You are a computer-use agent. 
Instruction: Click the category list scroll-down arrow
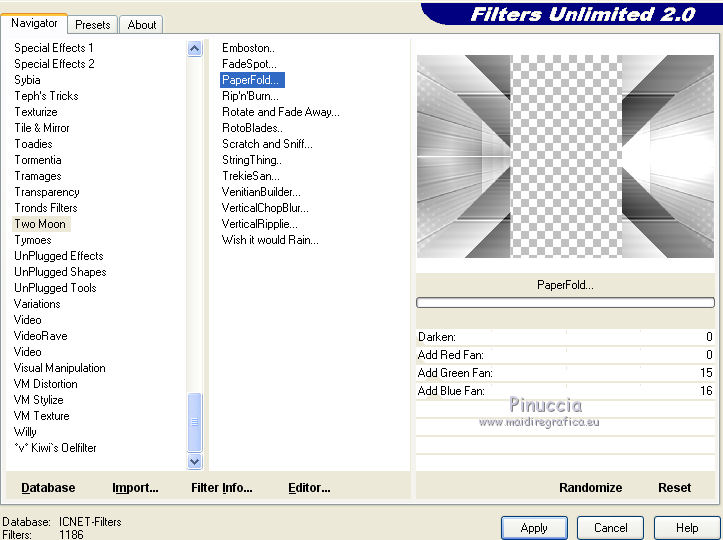[x=195, y=461]
